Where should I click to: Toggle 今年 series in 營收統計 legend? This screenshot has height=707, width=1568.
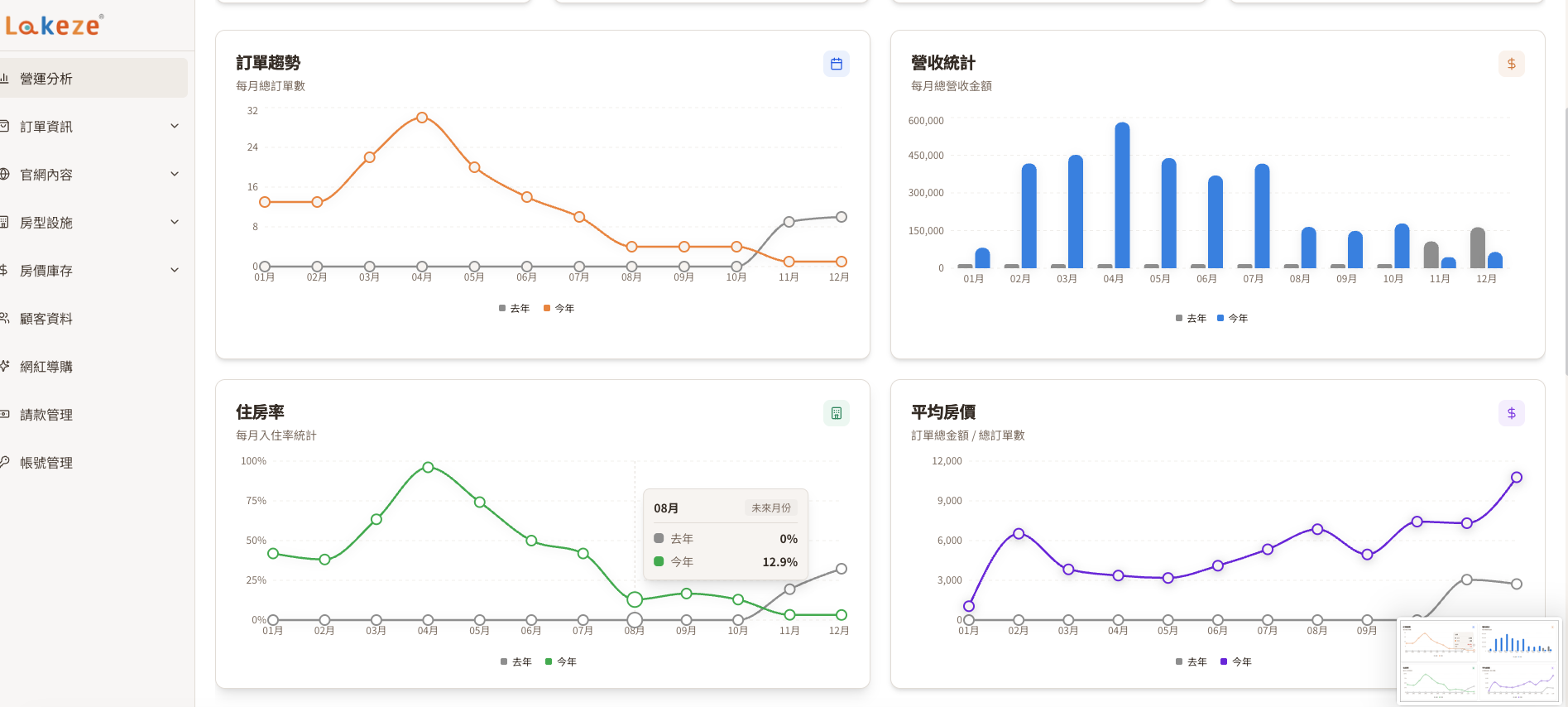pos(1232,318)
